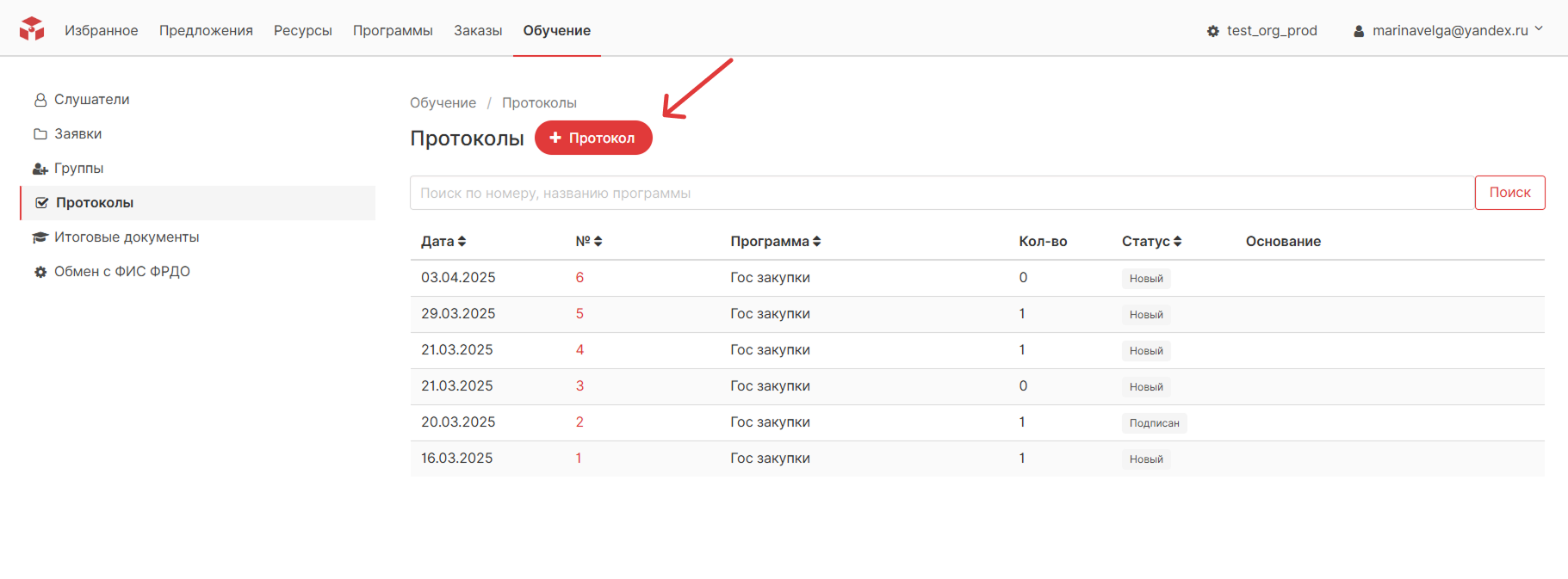
Task: Sort table by Дата column arrows
Action: click(462, 242)
